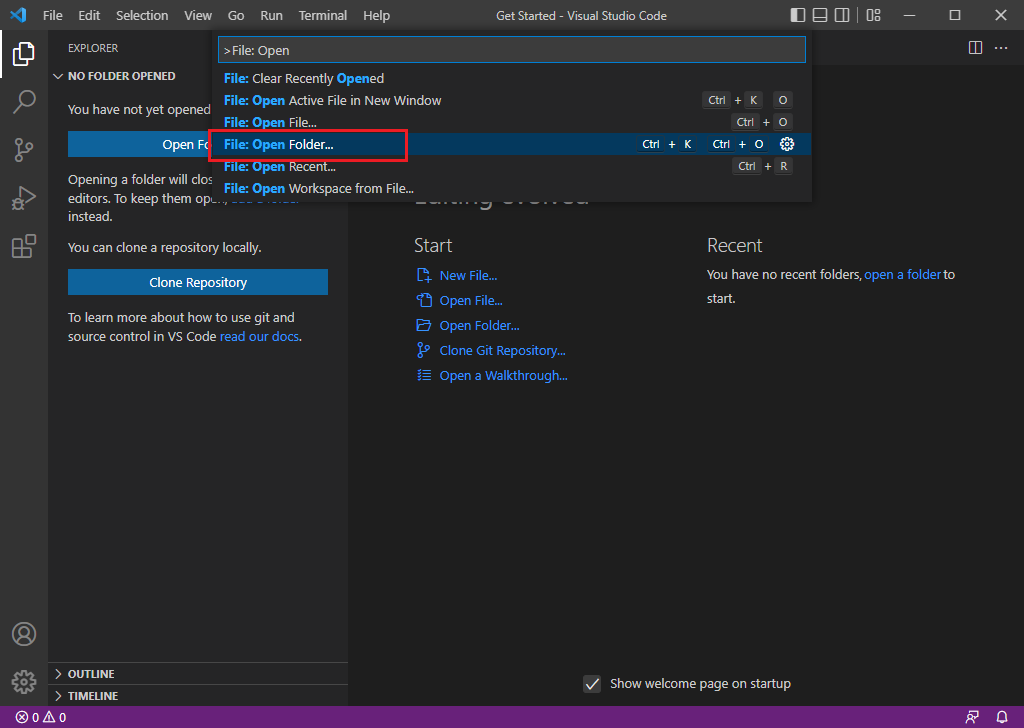Image resolution: width=1024 pixels, height=728 pixels.
Task: Click Open a Walkthrough list icon
Action: click(424, 375)
